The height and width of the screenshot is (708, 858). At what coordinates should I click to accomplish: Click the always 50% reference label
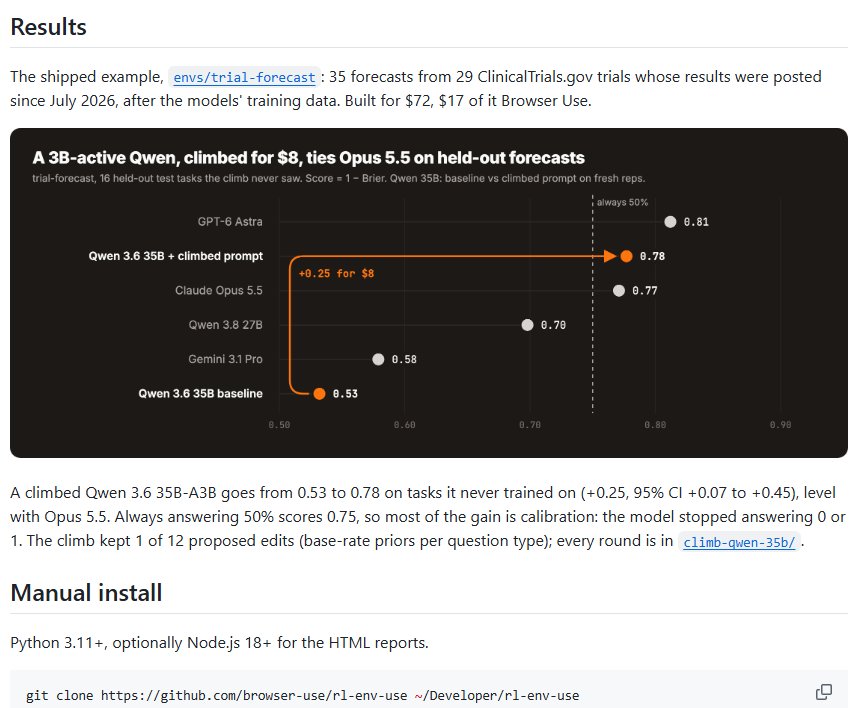[x=622, y=202]
